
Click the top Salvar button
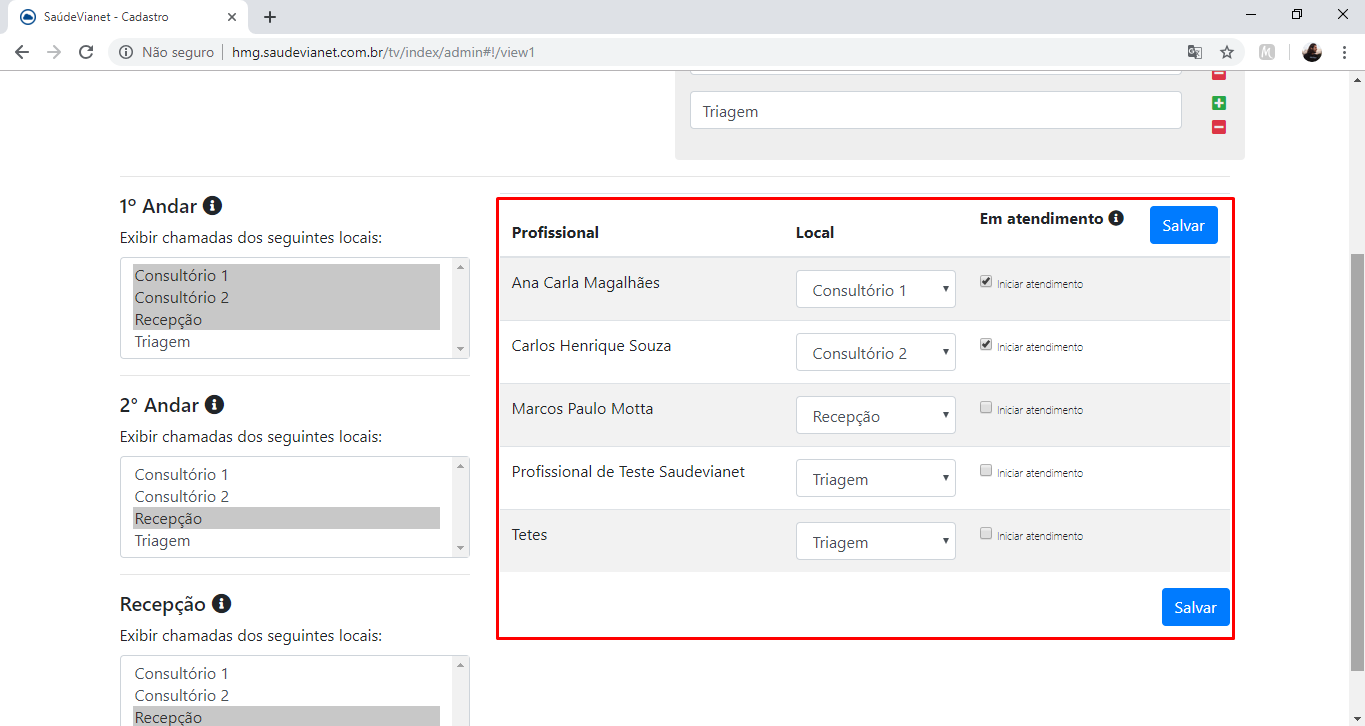pos(1183,225)
